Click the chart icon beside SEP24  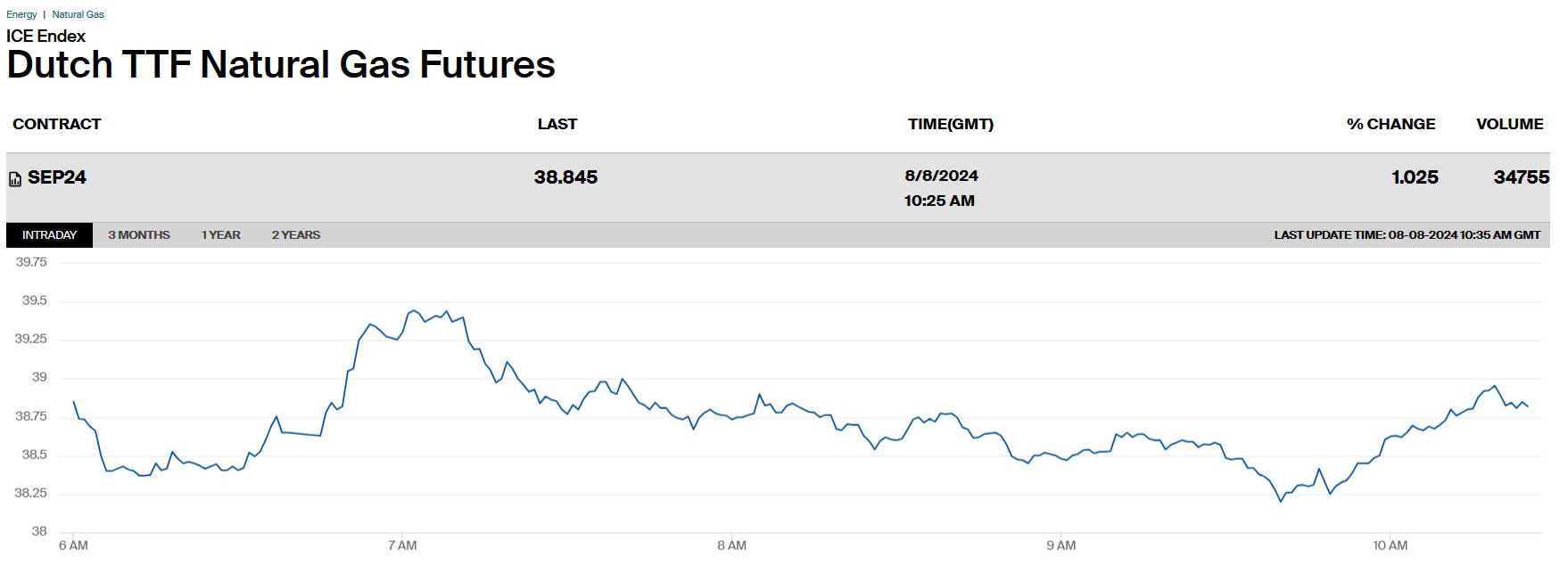(x=15, y=179)
